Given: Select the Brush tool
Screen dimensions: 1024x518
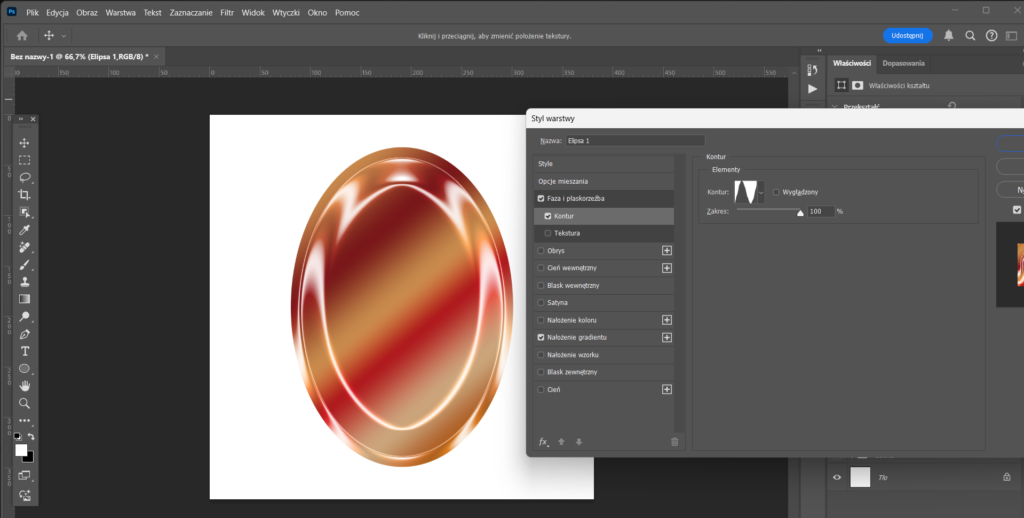Looking at the screenshot, I should click(x=24, y=265).
